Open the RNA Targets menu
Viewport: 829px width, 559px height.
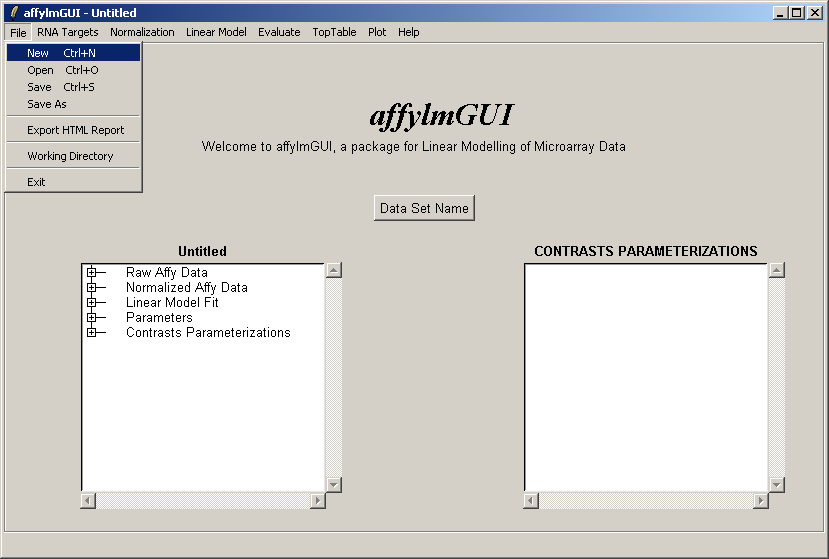(x=68, y=32)
